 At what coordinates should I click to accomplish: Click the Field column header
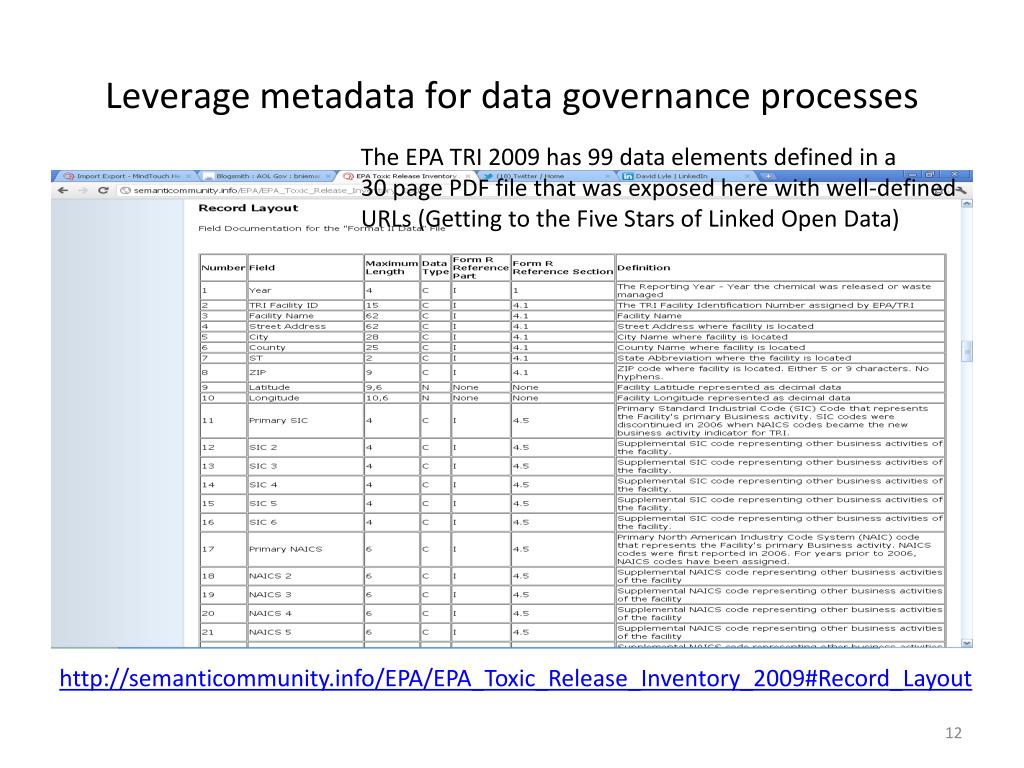click(x=305, y=268)
